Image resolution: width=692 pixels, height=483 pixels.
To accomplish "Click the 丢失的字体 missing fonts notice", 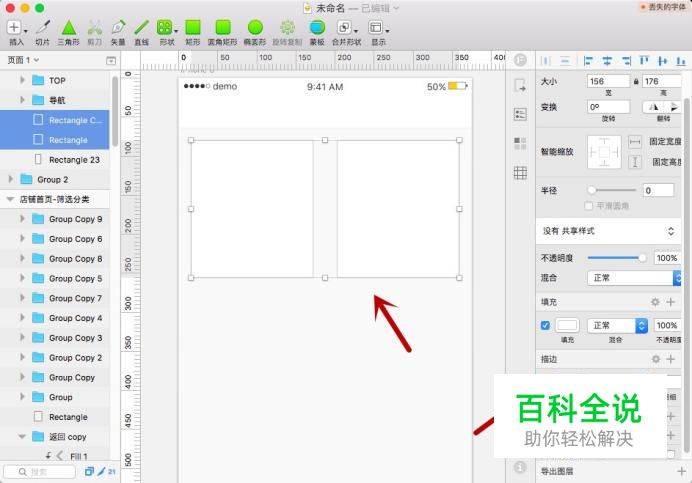I will click(x=663, y=8).
